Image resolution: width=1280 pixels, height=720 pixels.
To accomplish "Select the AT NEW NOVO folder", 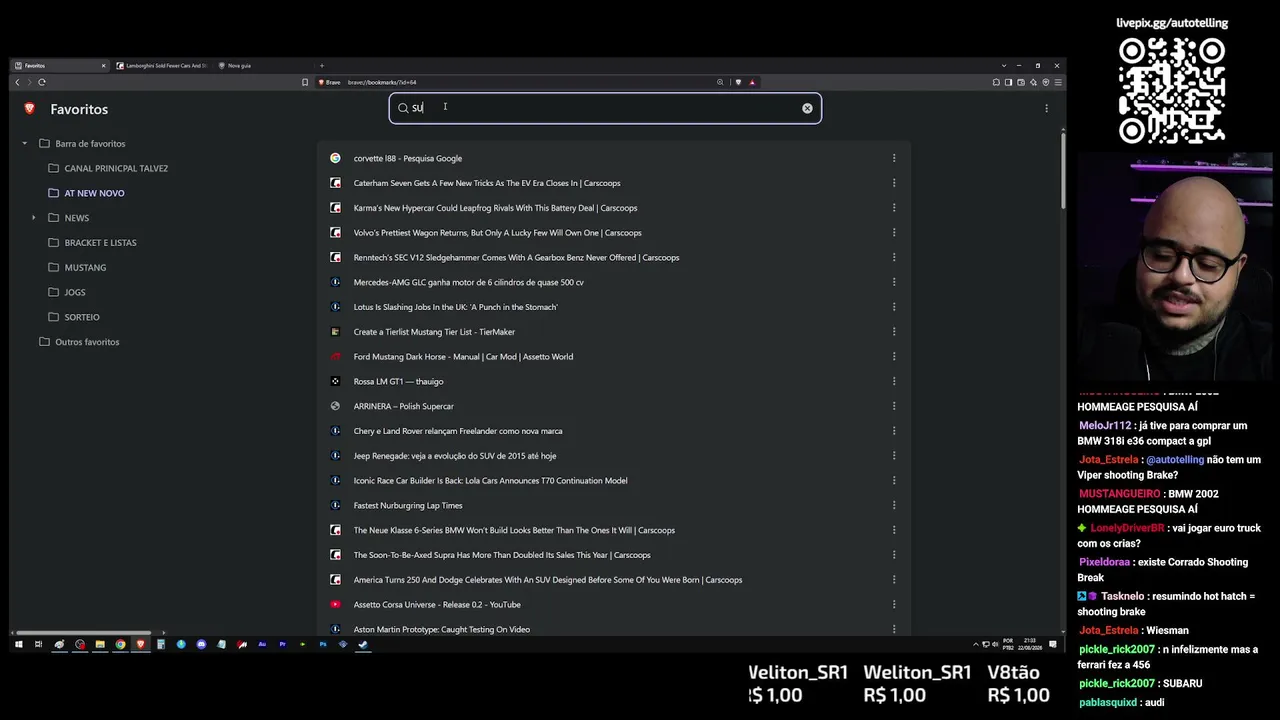I will [94, 193].
